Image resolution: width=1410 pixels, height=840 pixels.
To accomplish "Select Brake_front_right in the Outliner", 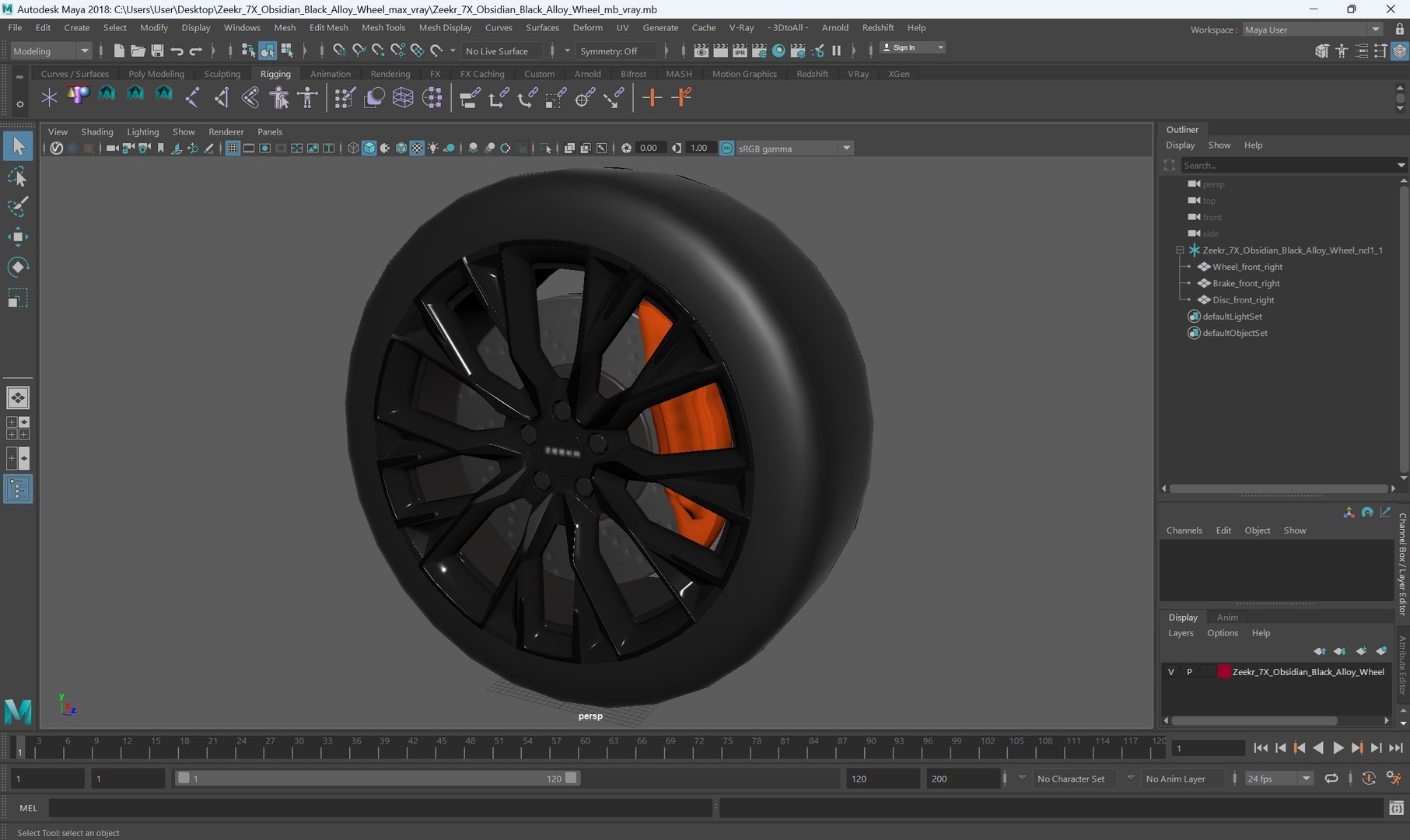I will 1246,283.
